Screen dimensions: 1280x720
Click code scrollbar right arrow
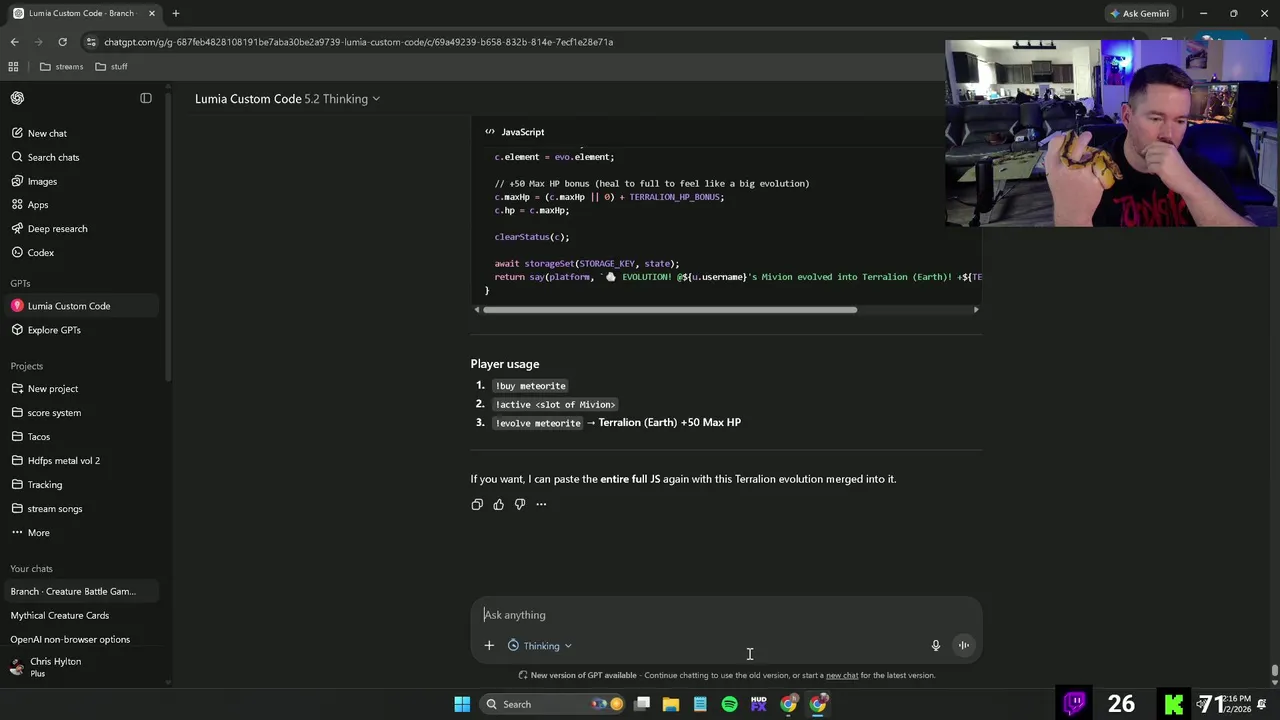click(976, 310)
